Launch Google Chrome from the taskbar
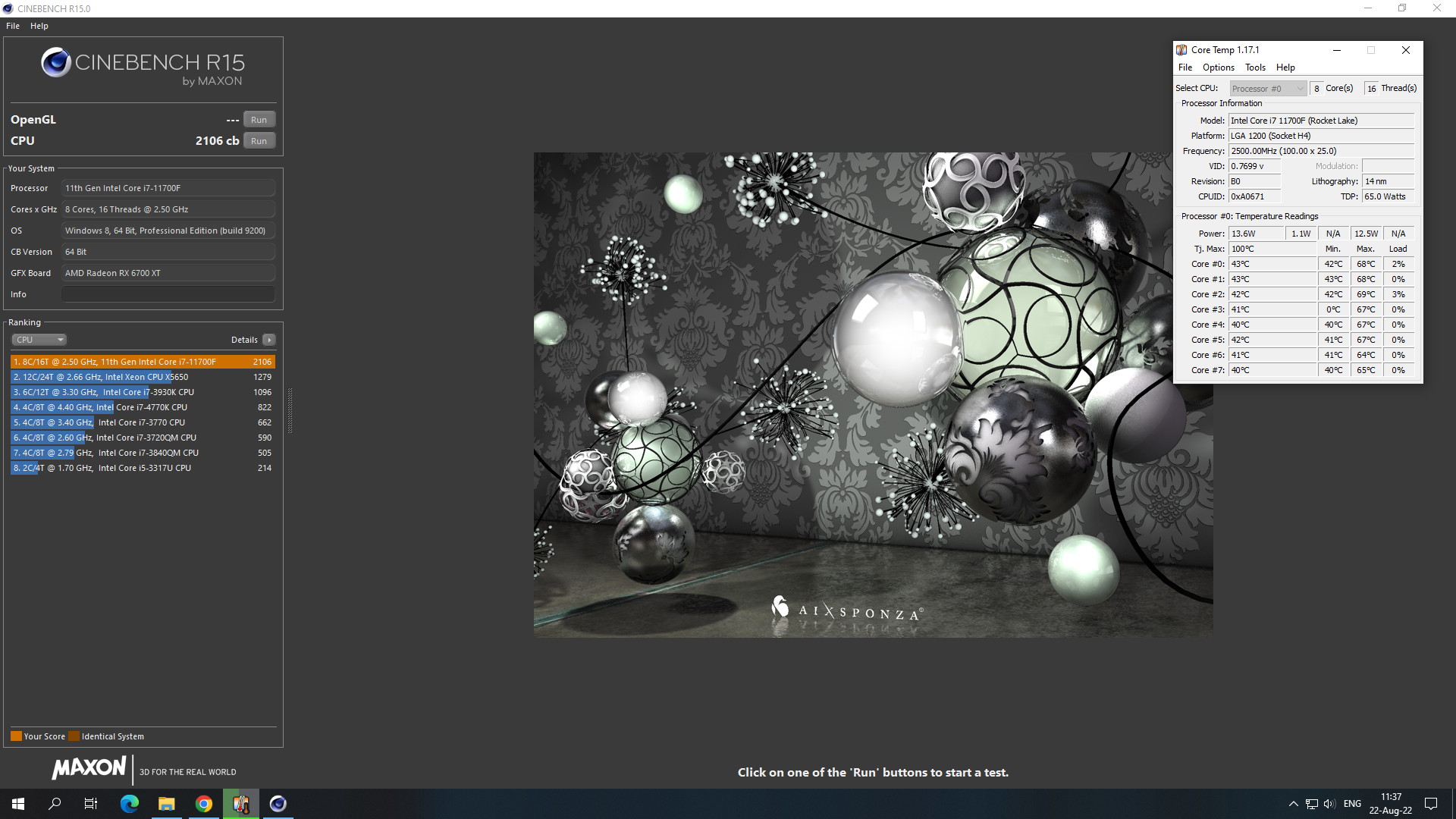This screenshot has width=1456, height=819. (x=204, y=804)
